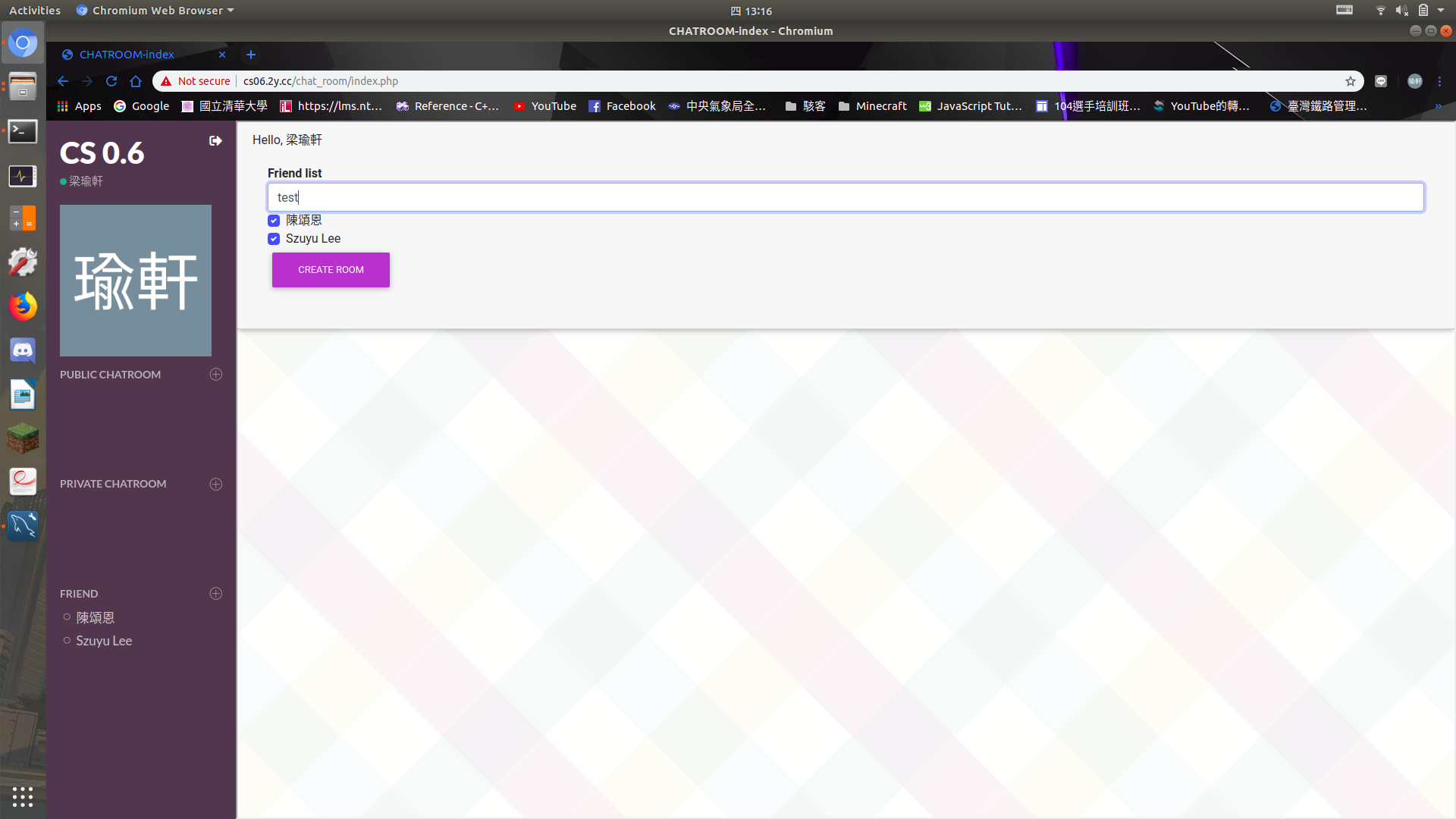Open the Chromium three-dot menu
The image size is (1456, 819).
(1439, 81)
